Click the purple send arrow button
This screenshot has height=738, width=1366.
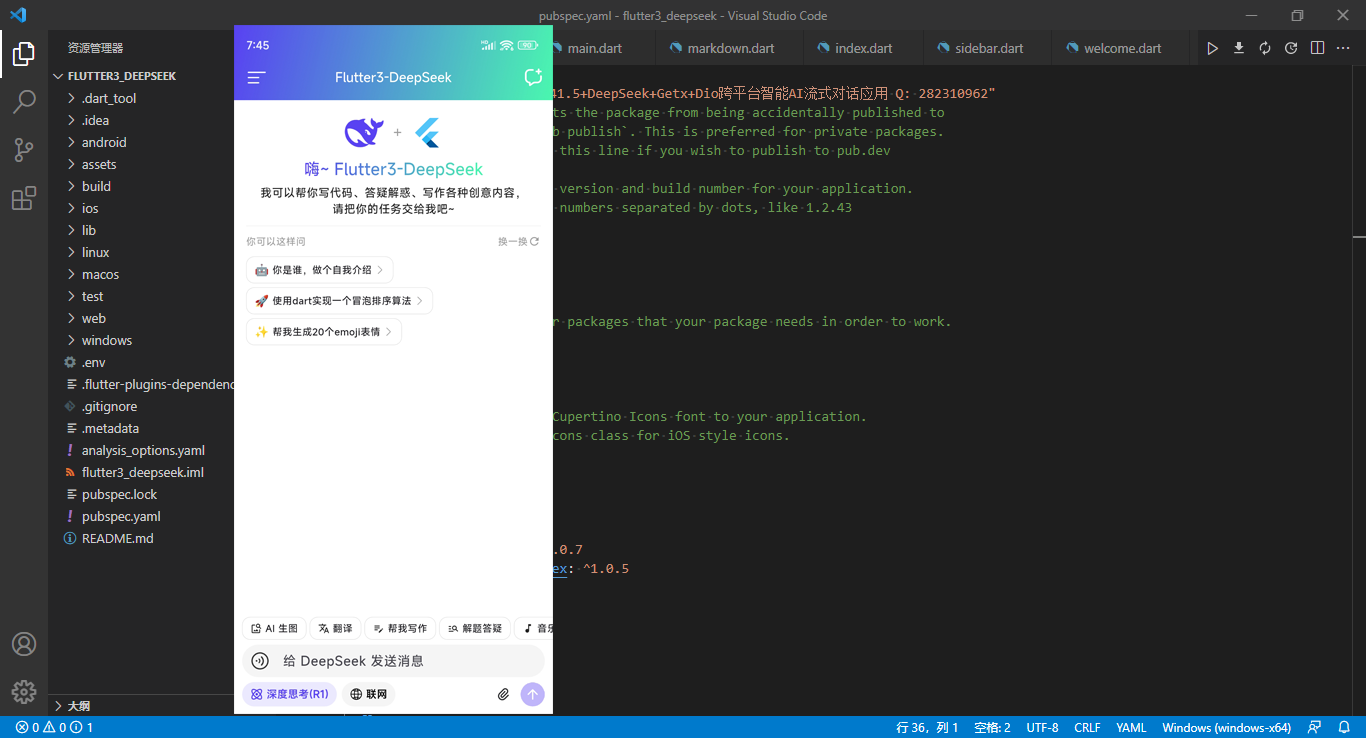[x=533, y=694]
